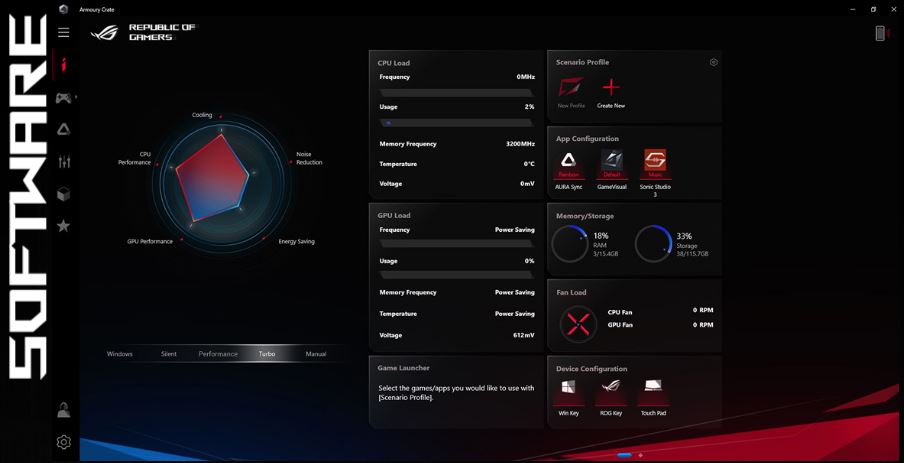Click the Storage usage 33% gauge
Viewport: 904px width, 463px height.
click(x=654, y=244)
